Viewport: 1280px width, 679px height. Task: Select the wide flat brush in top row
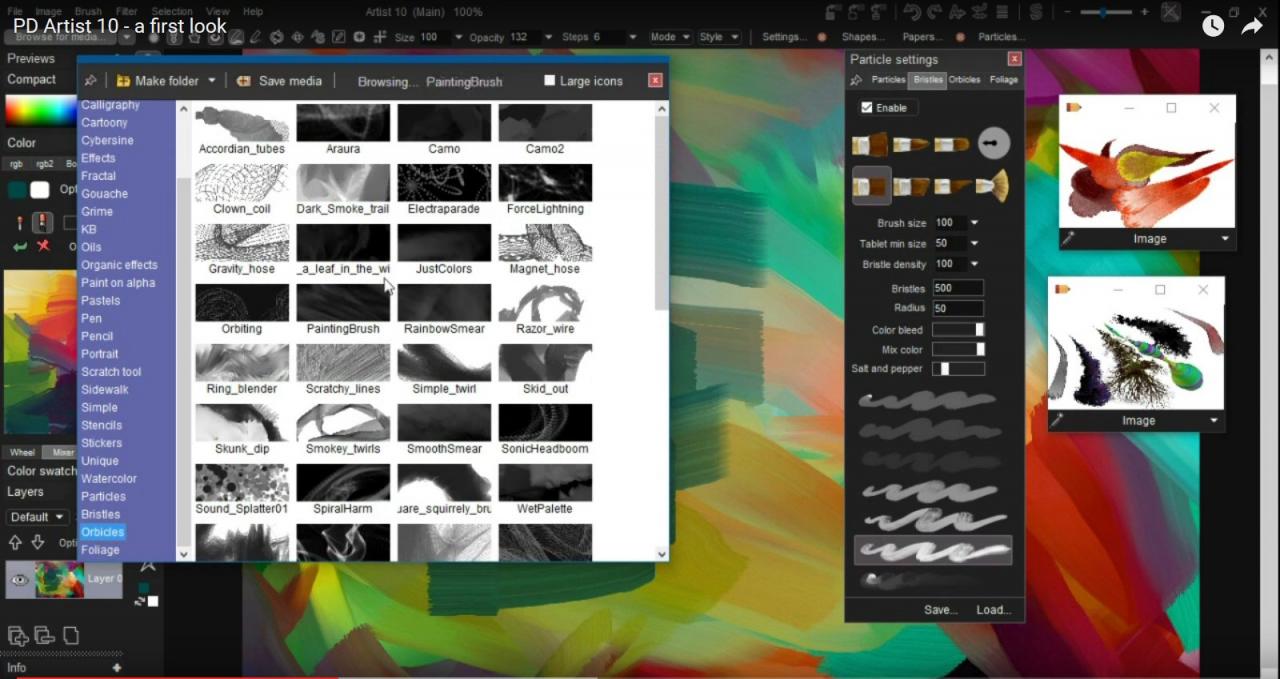click(869, 143)
